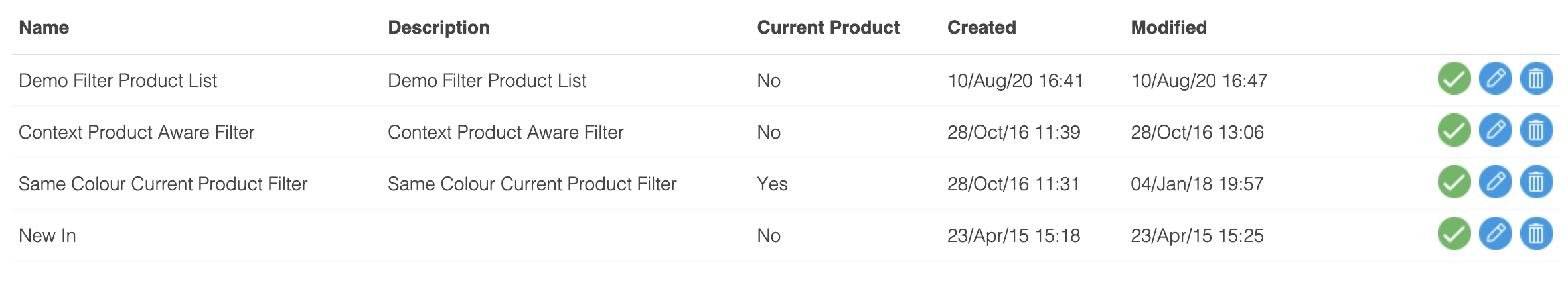The height and width of the screenshot is (293, 1568).
Task: Edit the Demo Filter Product List row
Action: click(1495, 79)
